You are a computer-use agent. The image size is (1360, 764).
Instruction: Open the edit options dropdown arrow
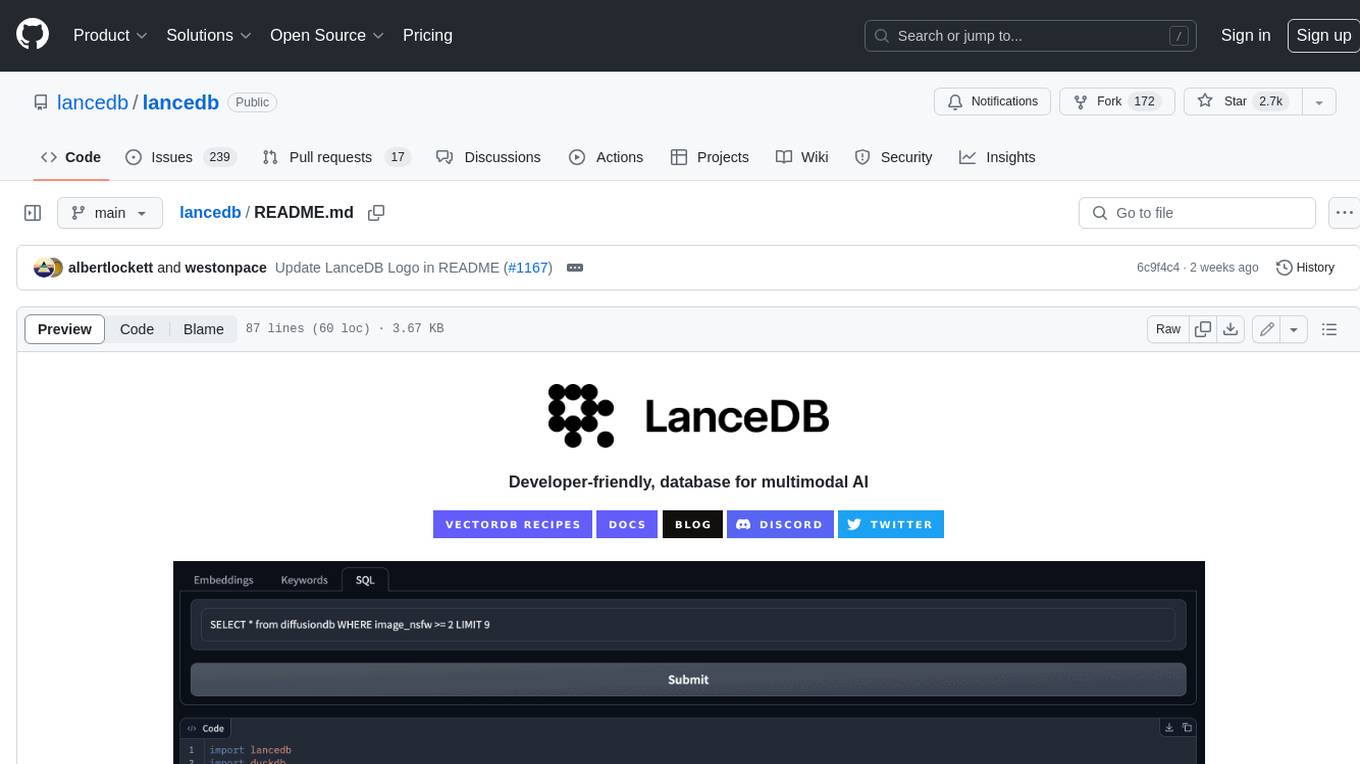pyautogui.click(x=1294, y=329)
